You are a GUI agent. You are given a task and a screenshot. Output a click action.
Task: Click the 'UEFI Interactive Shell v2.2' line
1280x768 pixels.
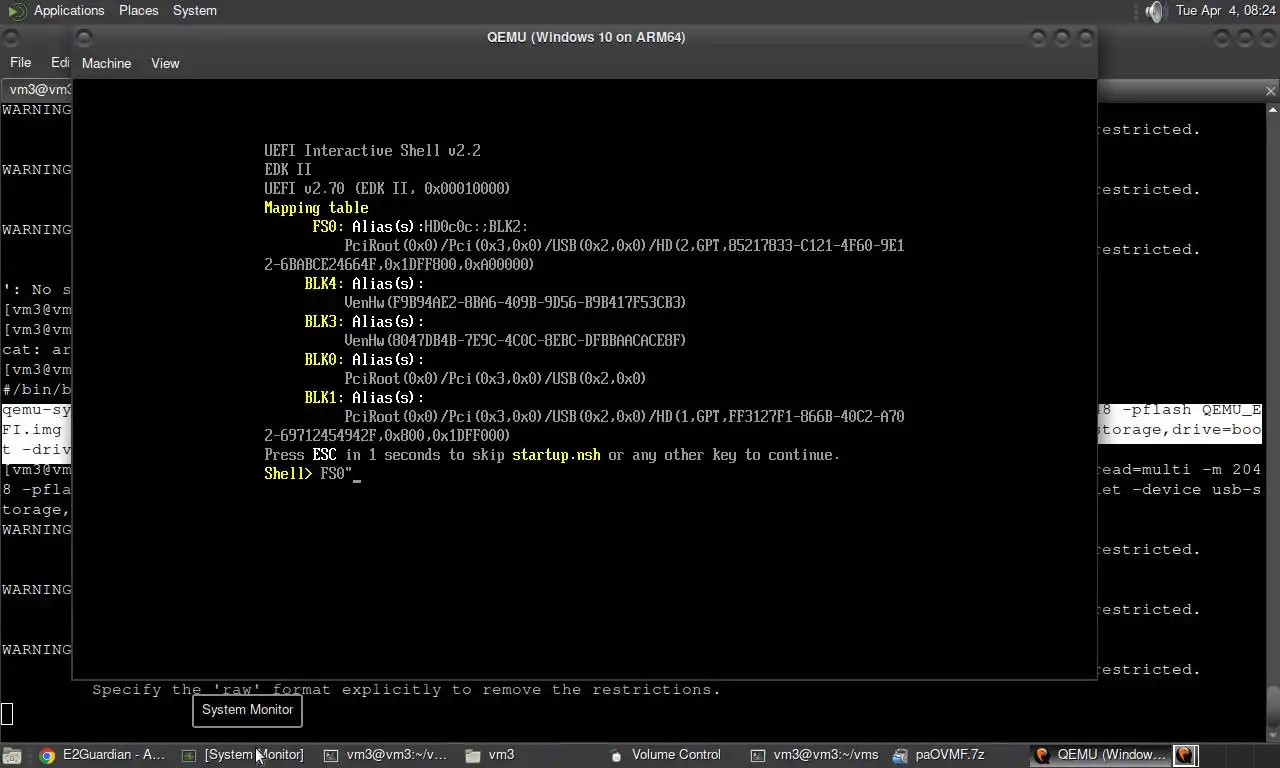pos(372,151)
